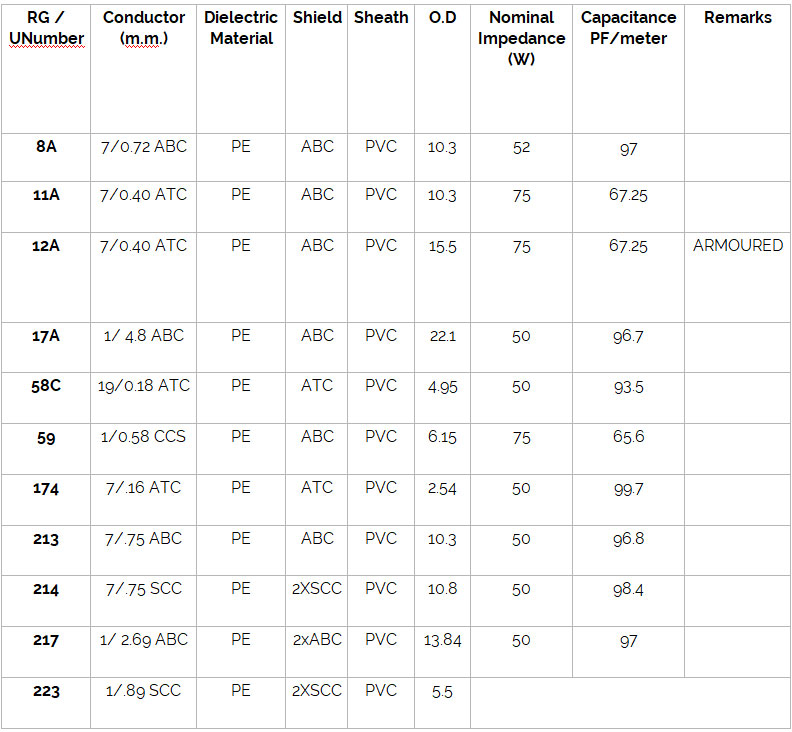Select the 2xABC shield cell
Viewport: 792px width, 732px height.
click(317, 640)
